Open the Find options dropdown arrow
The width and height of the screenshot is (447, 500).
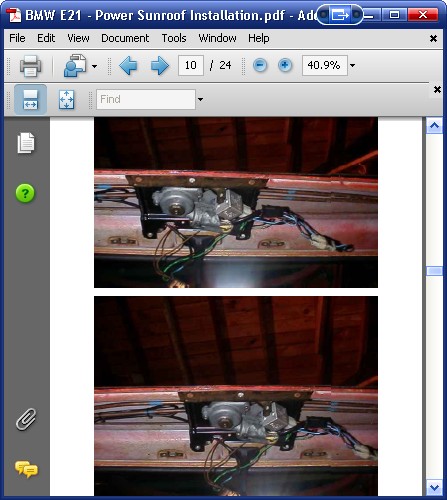pyautogui.click(x=200, y=99)
